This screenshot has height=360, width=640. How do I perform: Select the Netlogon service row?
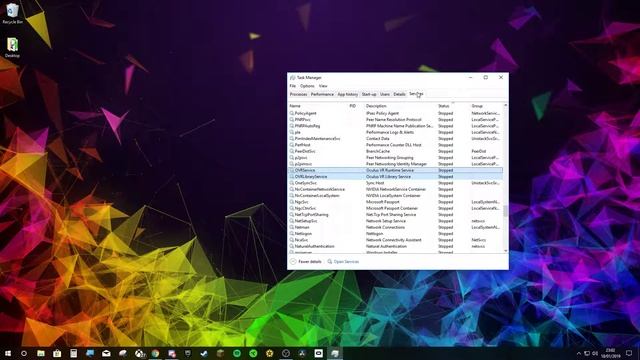[396, 233]
